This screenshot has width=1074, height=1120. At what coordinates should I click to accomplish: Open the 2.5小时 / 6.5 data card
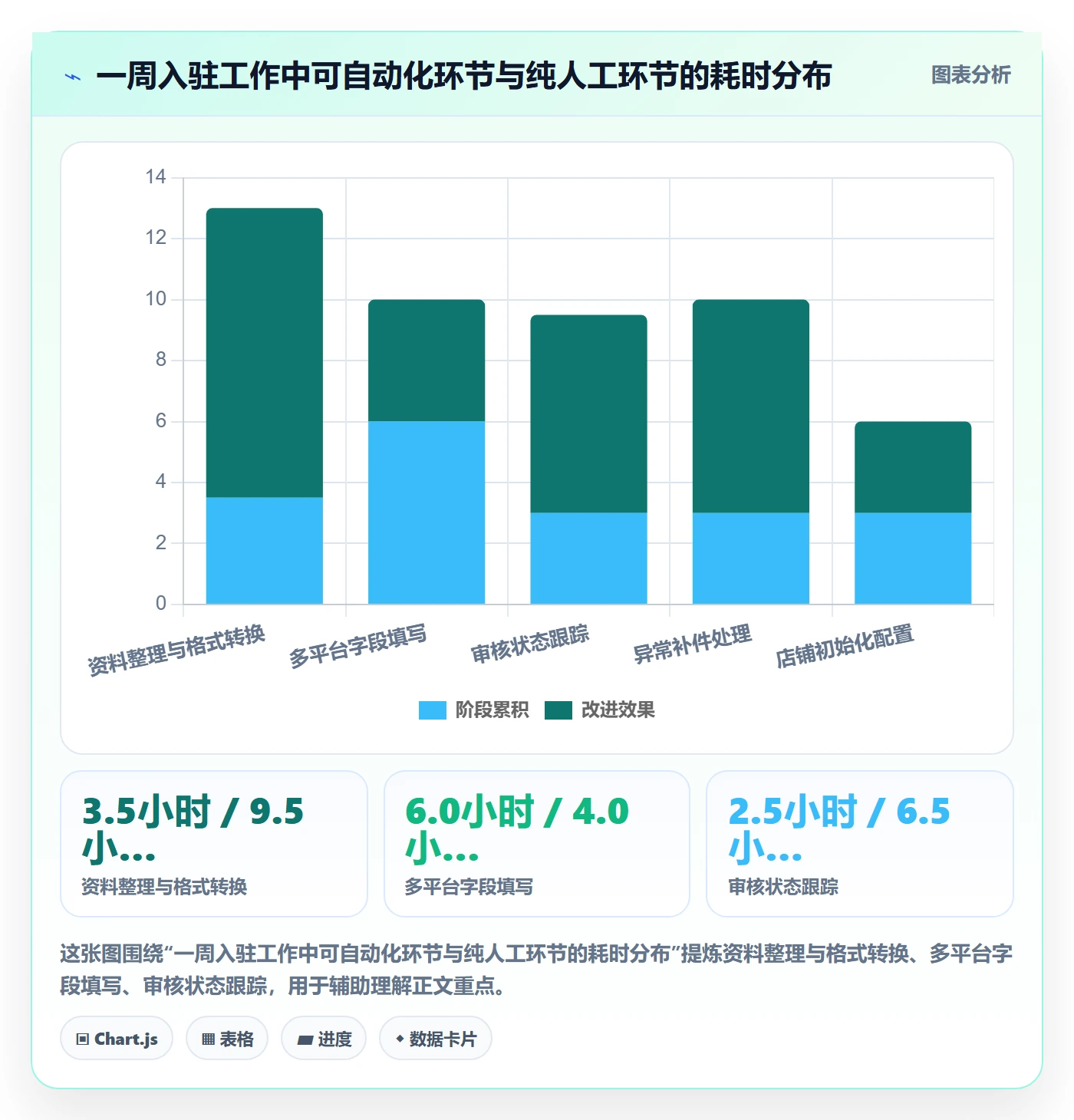click(860, 844)
